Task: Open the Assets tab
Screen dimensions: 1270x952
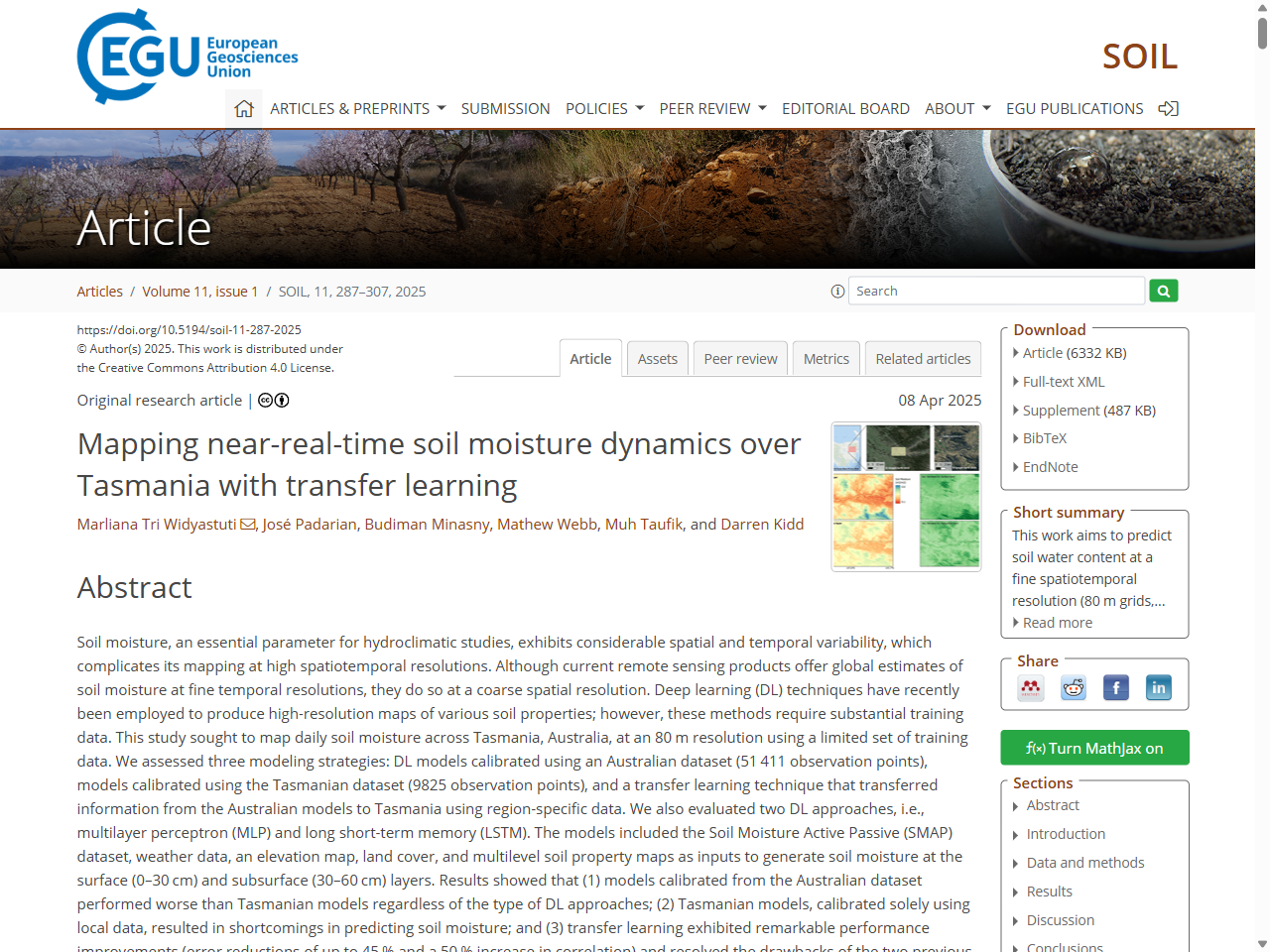Action: [657, 358]
